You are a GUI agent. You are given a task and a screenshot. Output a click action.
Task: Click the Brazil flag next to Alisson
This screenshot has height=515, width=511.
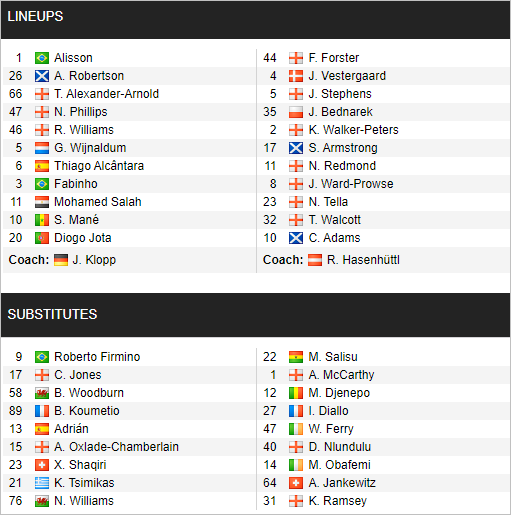pyautogui.click(x=42, y=58)
